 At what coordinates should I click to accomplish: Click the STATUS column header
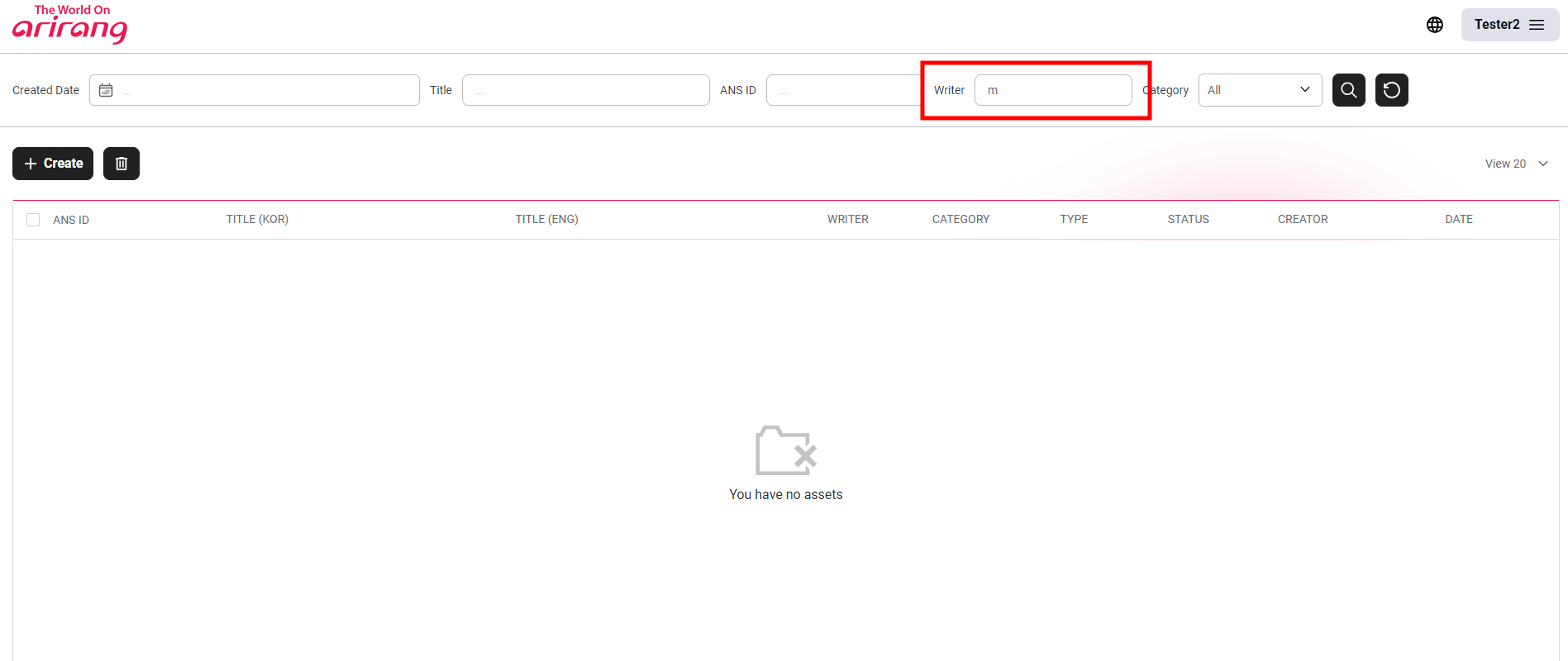(x=1188, y=219)
